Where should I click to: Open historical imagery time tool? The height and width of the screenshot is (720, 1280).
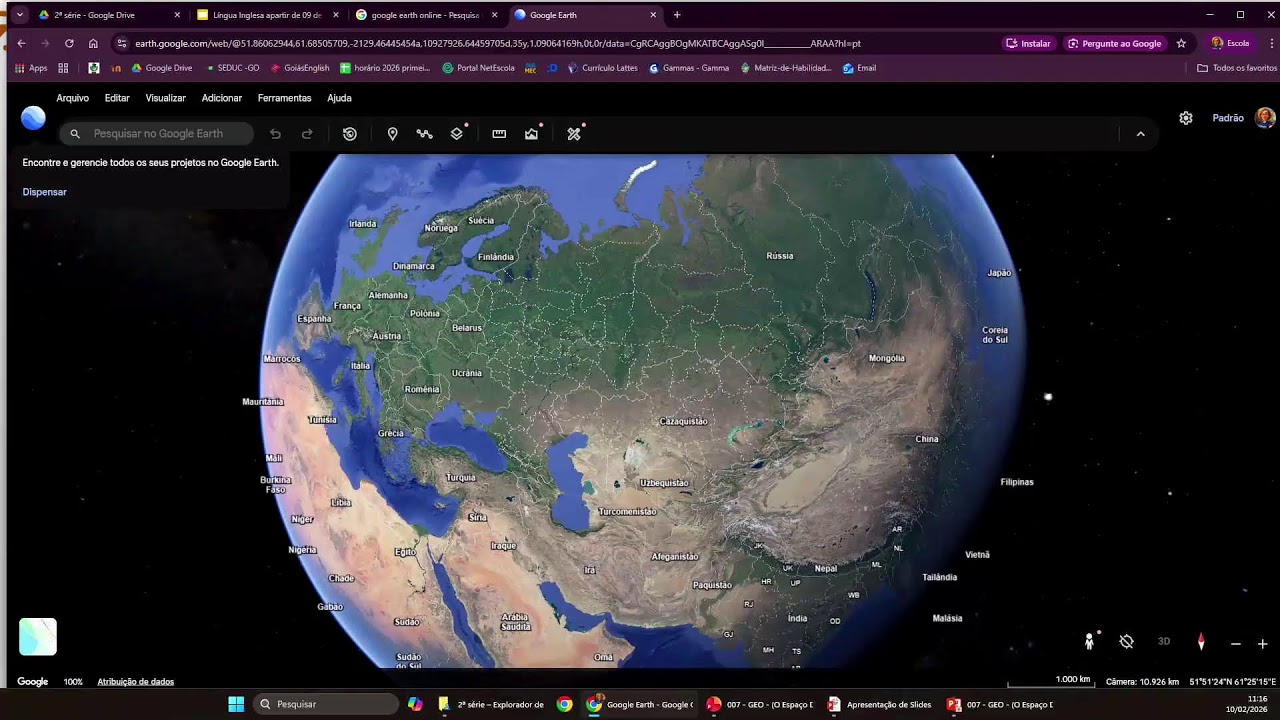(350, 134)
